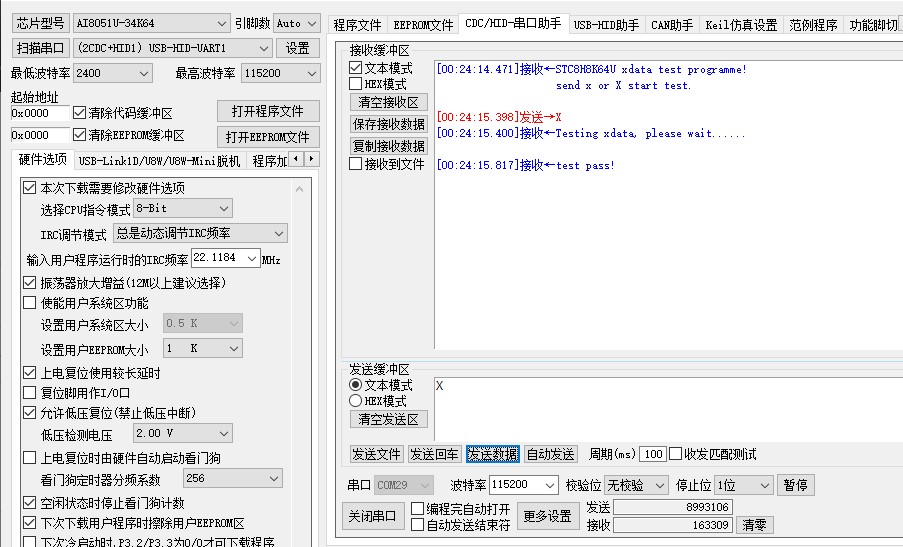This screenshot has width=903, height=547.
Task: Switch to the 程序文件 tab
Action: [x=357, y=25]
